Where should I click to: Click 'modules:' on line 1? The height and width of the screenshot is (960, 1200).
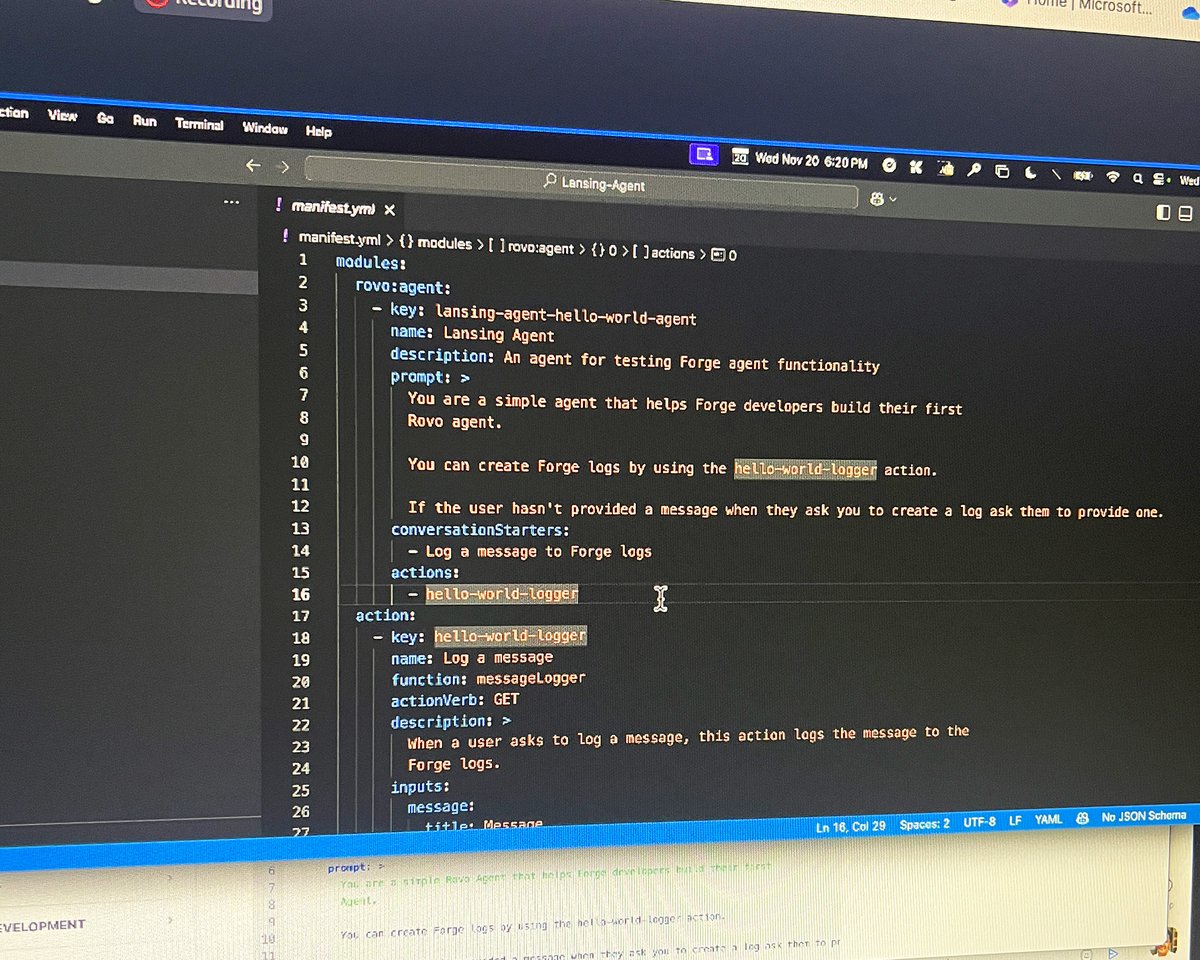click(370, 263)
